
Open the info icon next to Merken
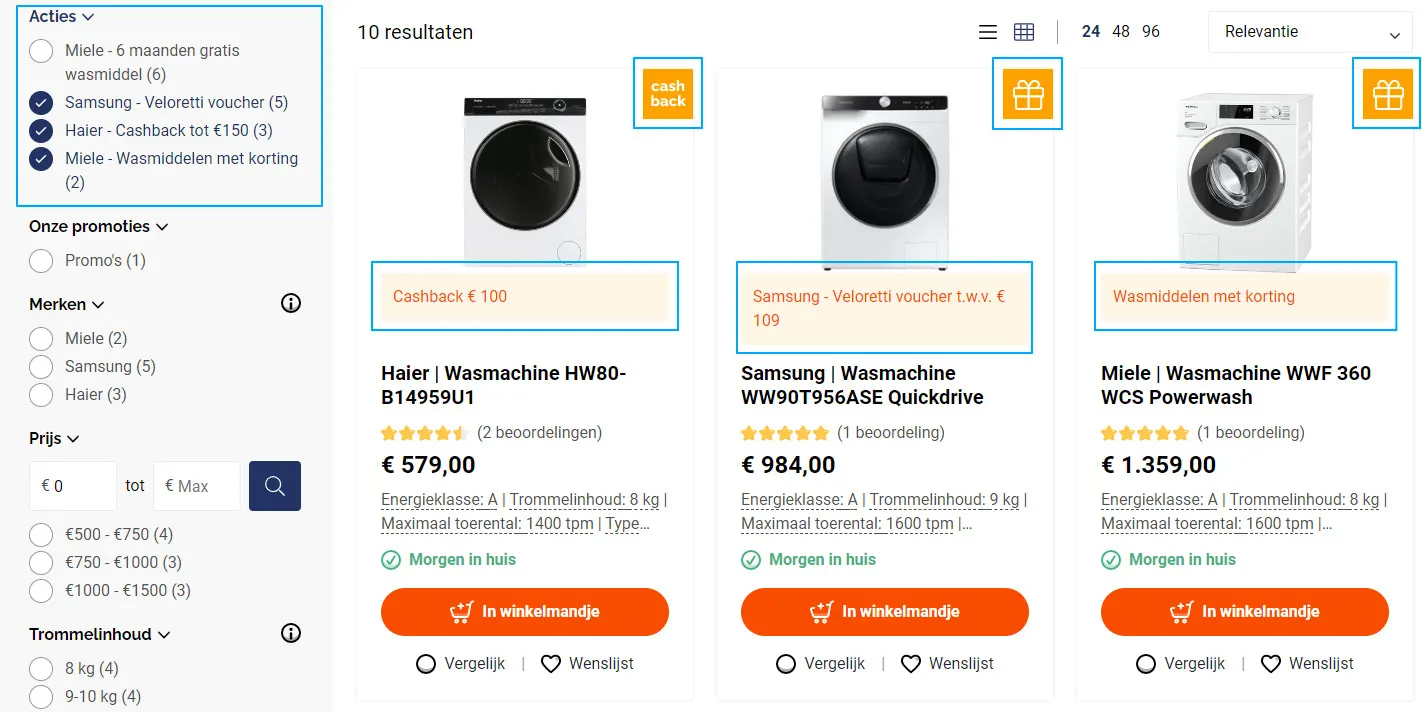(x=290, y=302)
